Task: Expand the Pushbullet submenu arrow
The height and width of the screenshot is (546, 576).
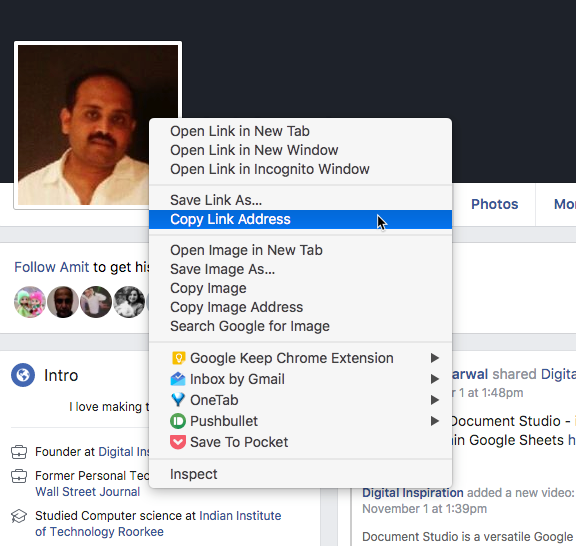Action: point(435,421)
